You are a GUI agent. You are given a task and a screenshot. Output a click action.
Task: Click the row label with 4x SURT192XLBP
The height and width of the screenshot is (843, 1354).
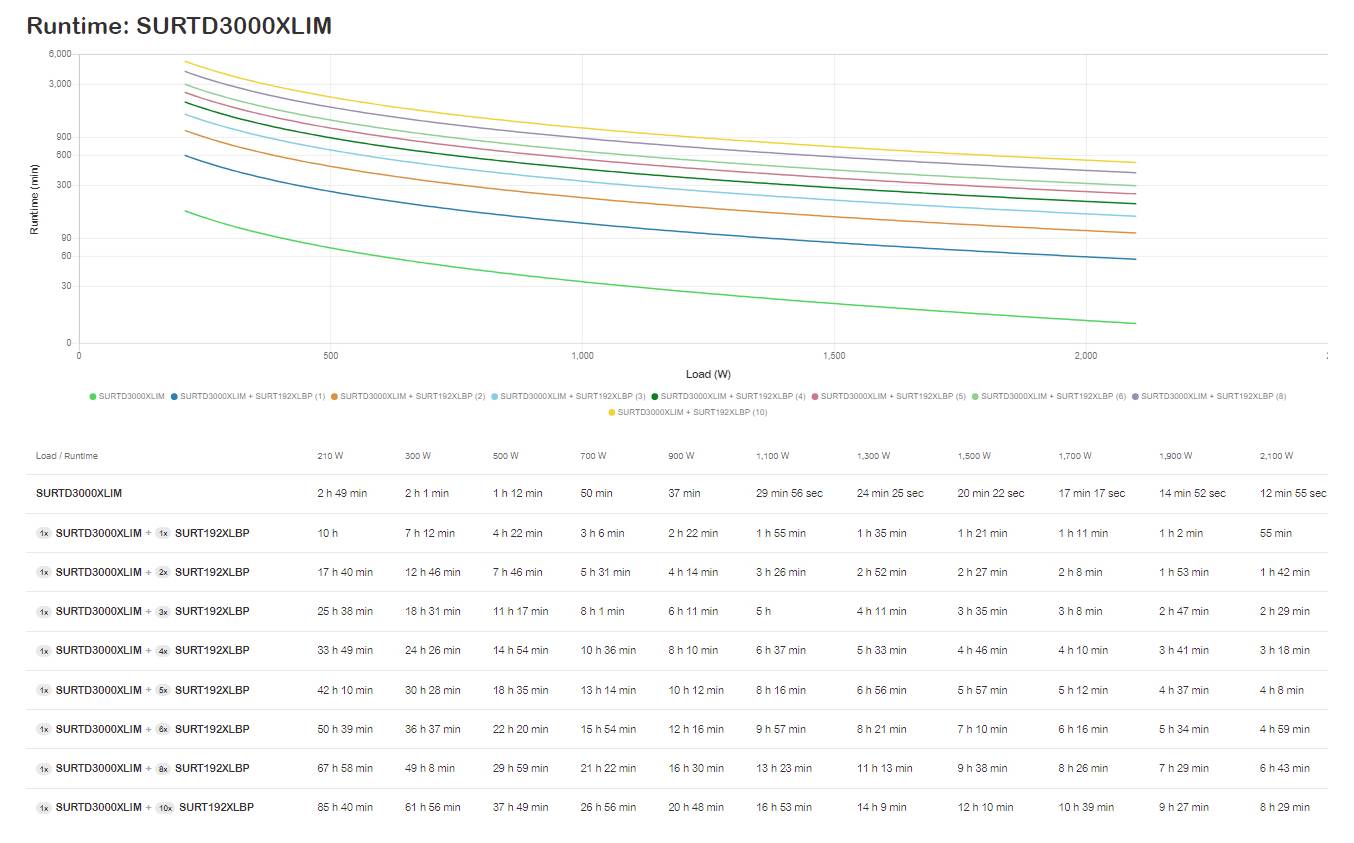(143, 650)
